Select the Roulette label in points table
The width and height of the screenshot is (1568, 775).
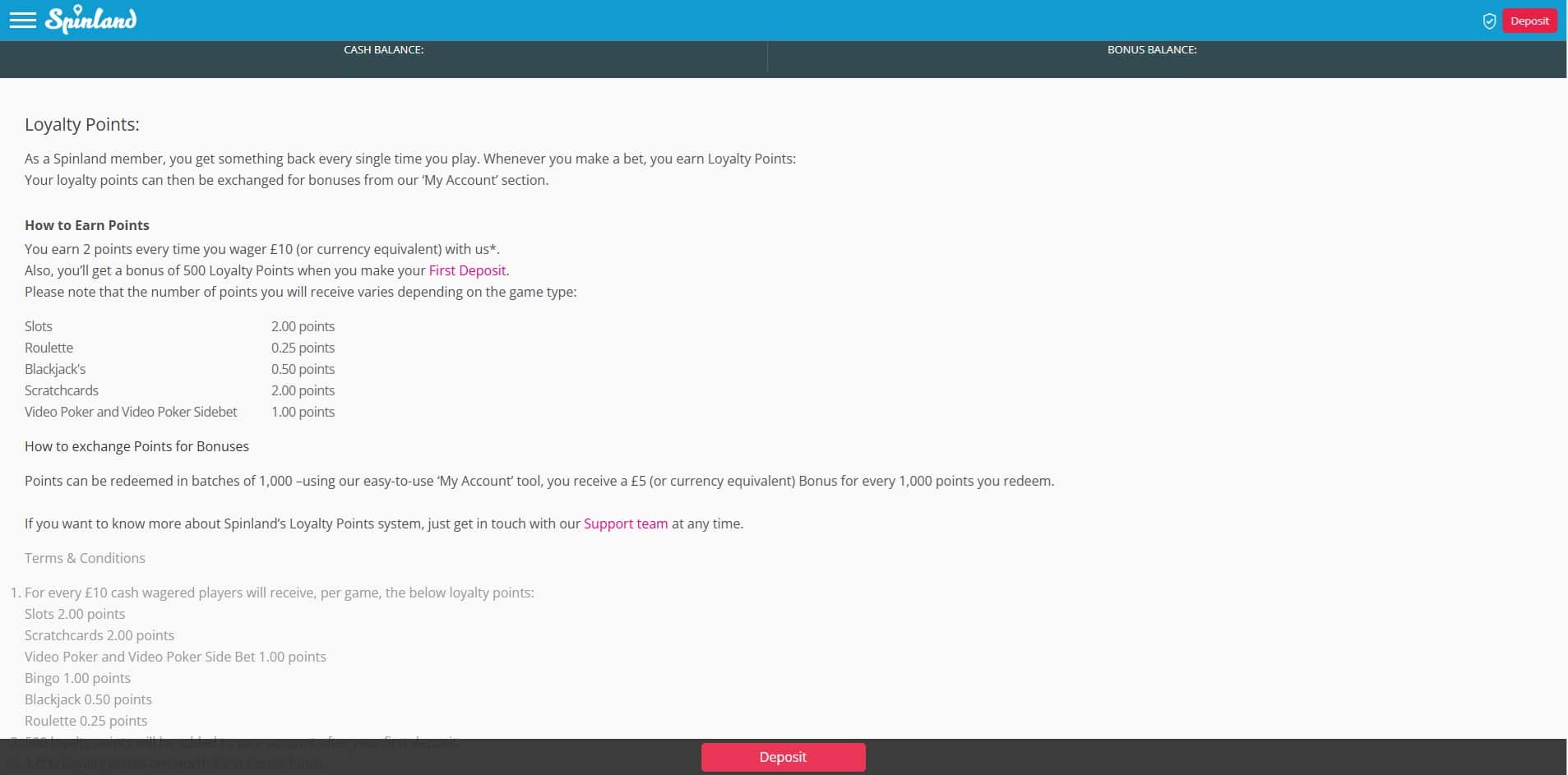coord(49,348)
